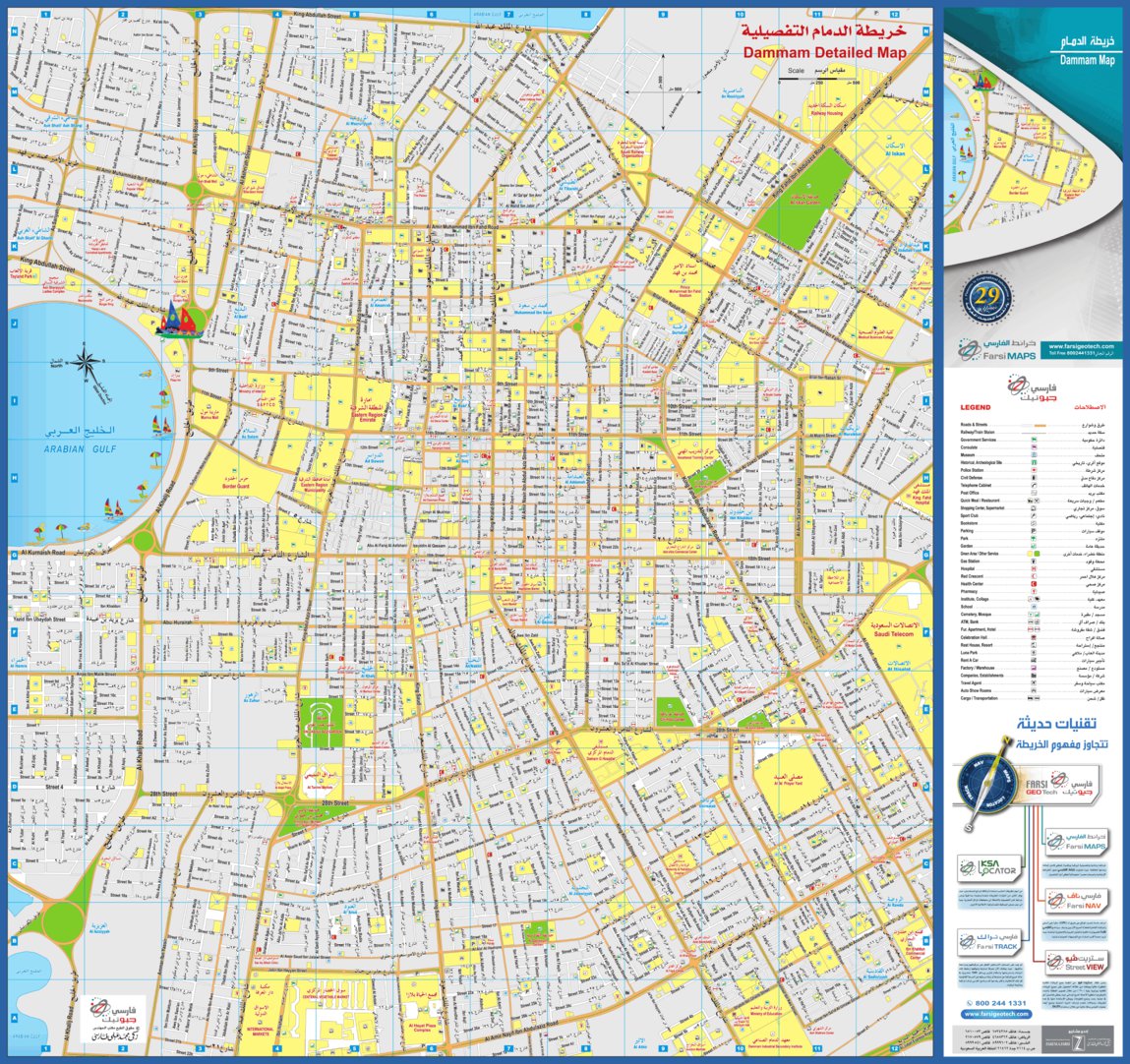The height and width of the screenshot is (1064, 1130).
Task: Click the north compass rose on the gulf
Action: coord(87,365)
